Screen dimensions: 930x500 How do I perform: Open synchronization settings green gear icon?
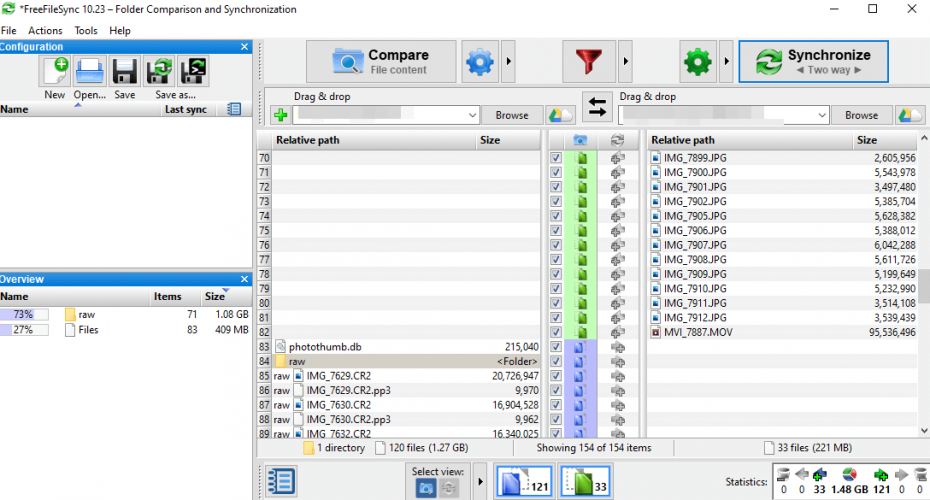click(698, 62)
